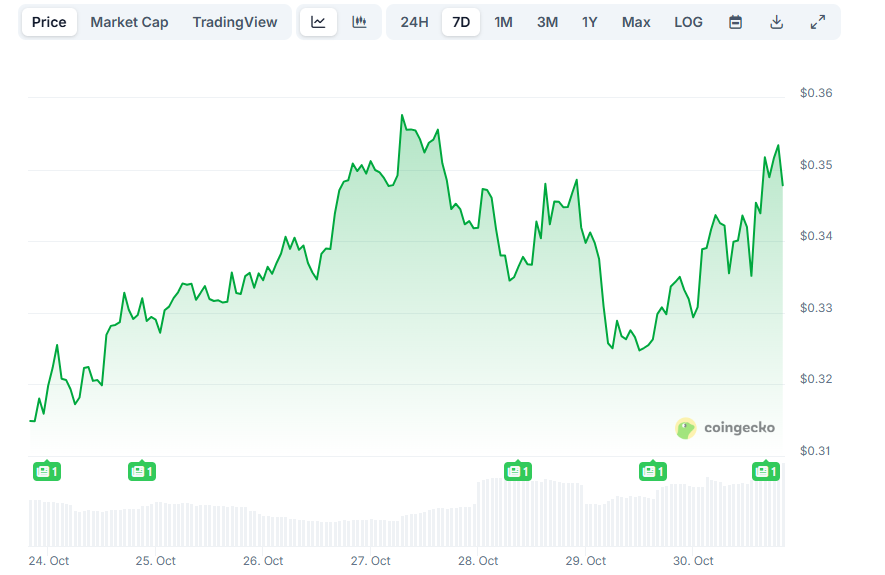The height and width of the screenshot is (575, 885).
Task: Select 7D time range
Action: [461, 22]
